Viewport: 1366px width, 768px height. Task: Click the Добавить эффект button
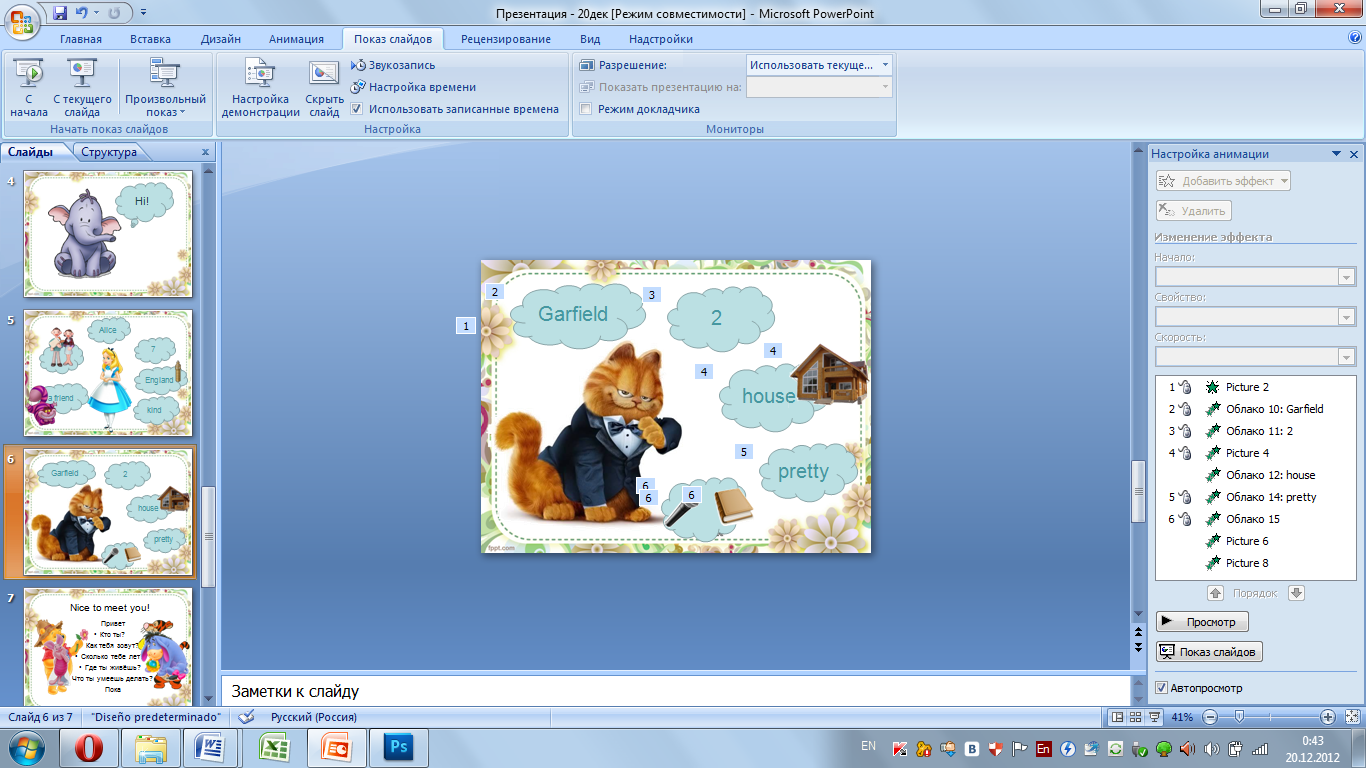(x=1223, y=181)
